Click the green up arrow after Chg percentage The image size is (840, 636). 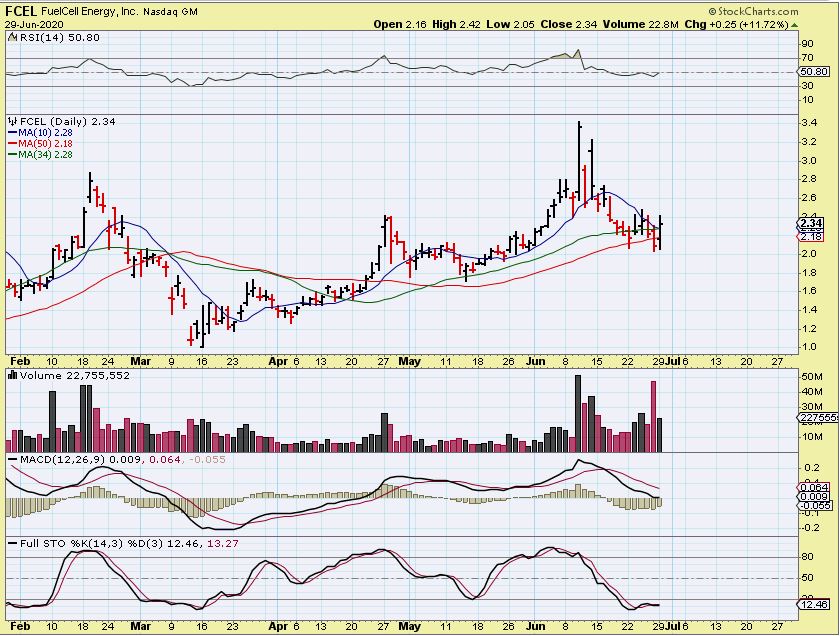(x=794, y=25)
